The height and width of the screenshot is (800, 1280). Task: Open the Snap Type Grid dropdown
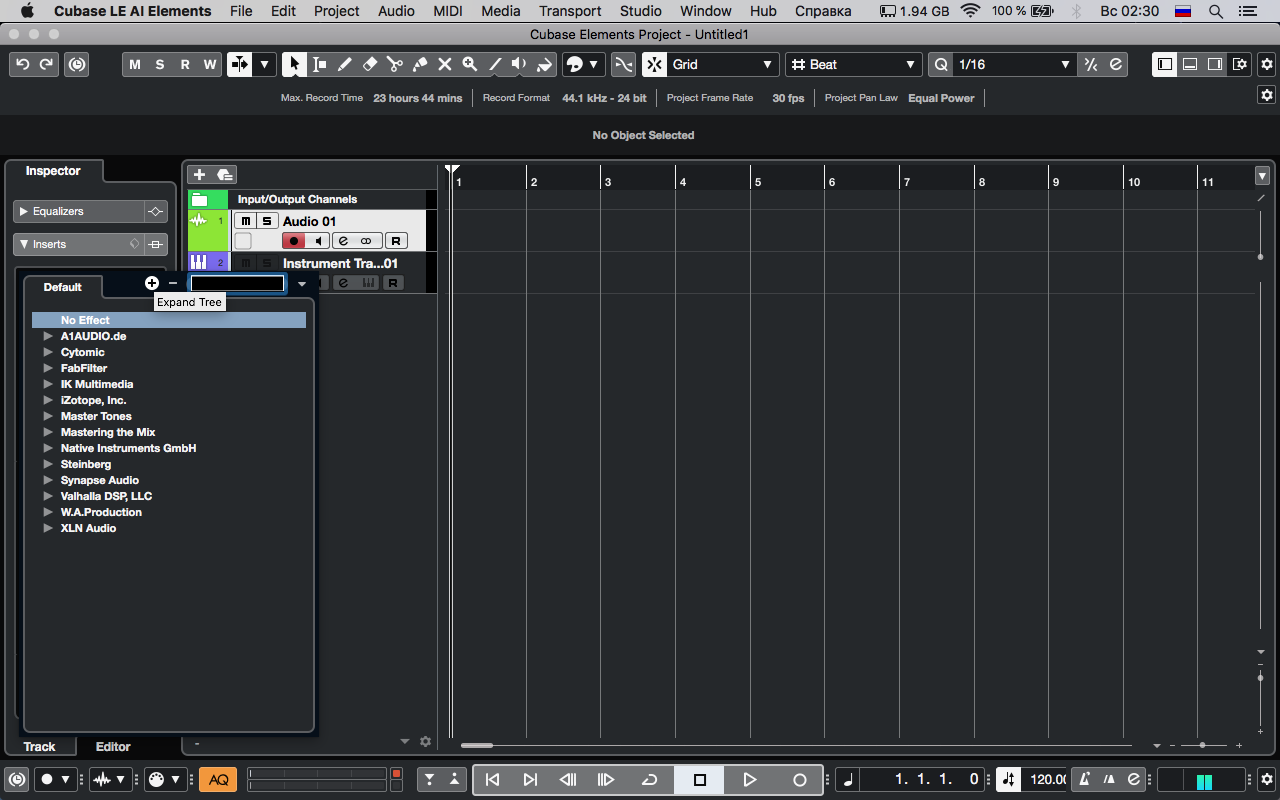724,64
